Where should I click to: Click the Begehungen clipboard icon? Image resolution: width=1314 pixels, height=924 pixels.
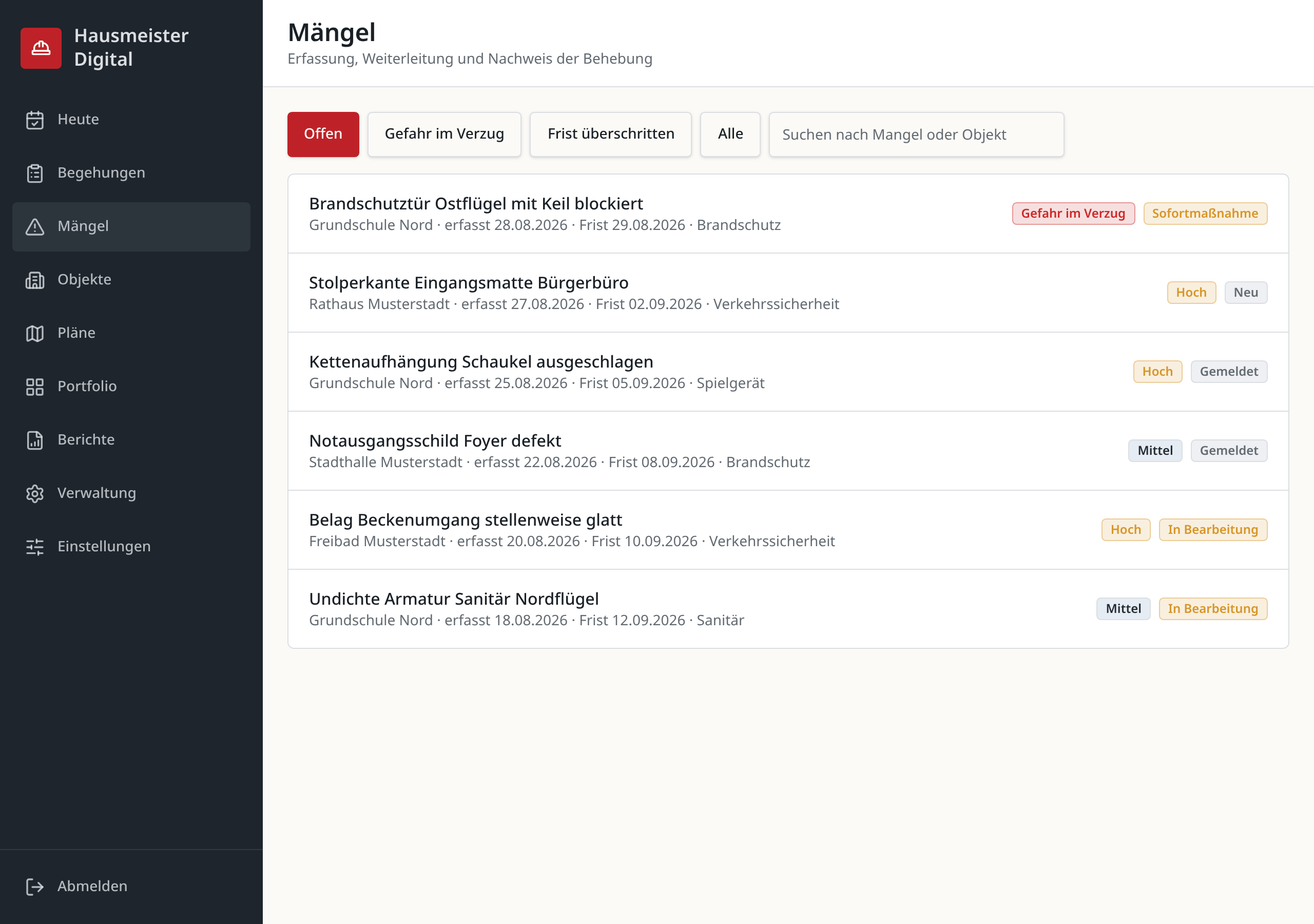35,173
